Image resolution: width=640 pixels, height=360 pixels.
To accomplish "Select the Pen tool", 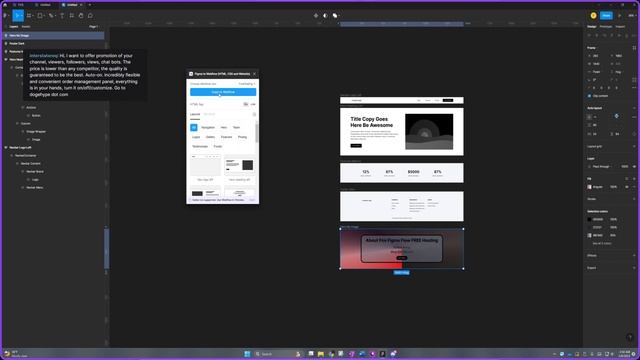I will pos(51,16).
